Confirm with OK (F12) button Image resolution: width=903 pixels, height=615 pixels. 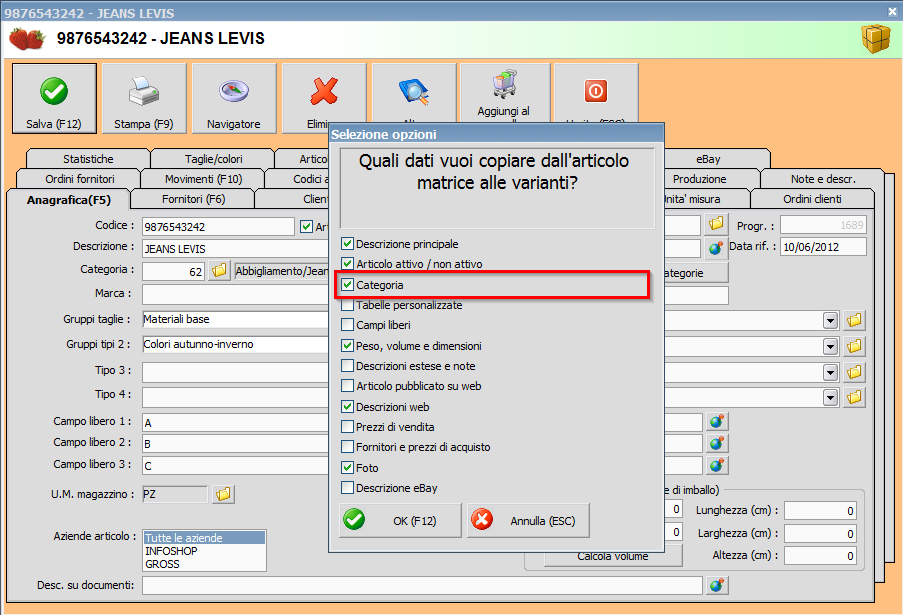click(x=400, y=521)
